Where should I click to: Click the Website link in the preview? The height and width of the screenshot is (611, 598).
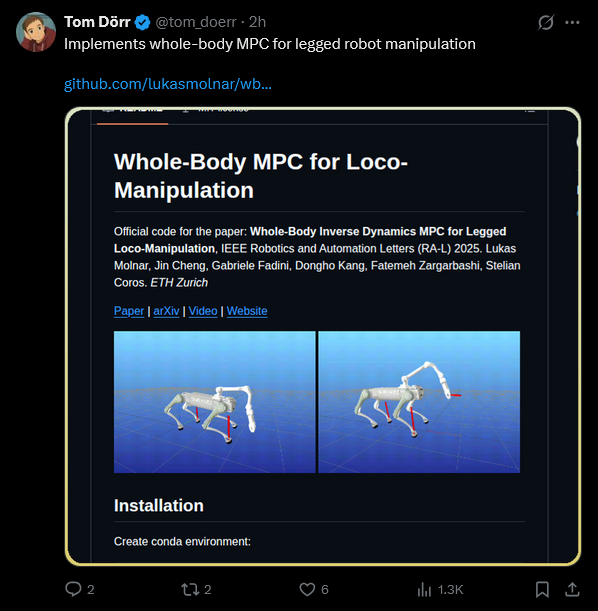tap(247, 311)
